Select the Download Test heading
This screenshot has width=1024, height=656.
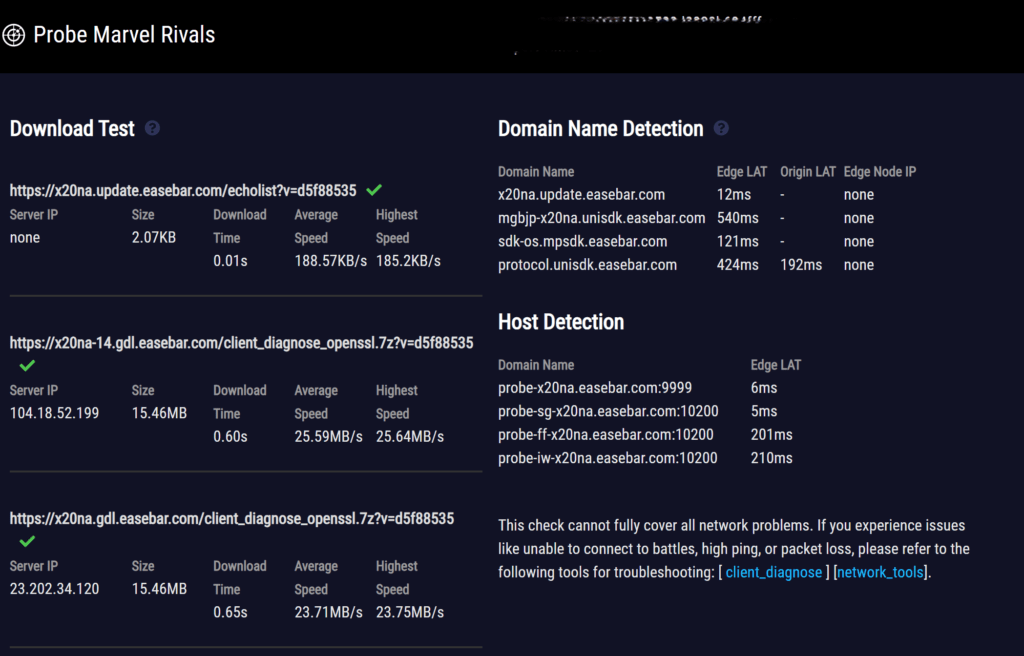coord(72,129)
